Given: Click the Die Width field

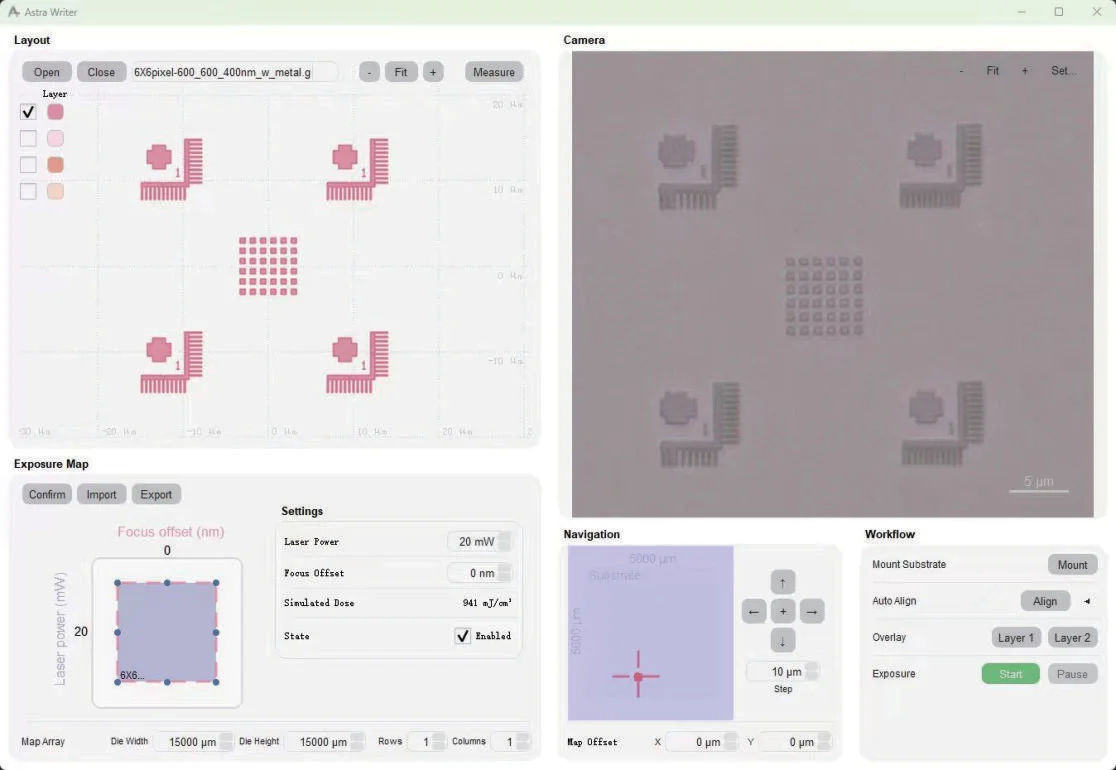Looking at the screenshot, I should click(x=186, y=742).
